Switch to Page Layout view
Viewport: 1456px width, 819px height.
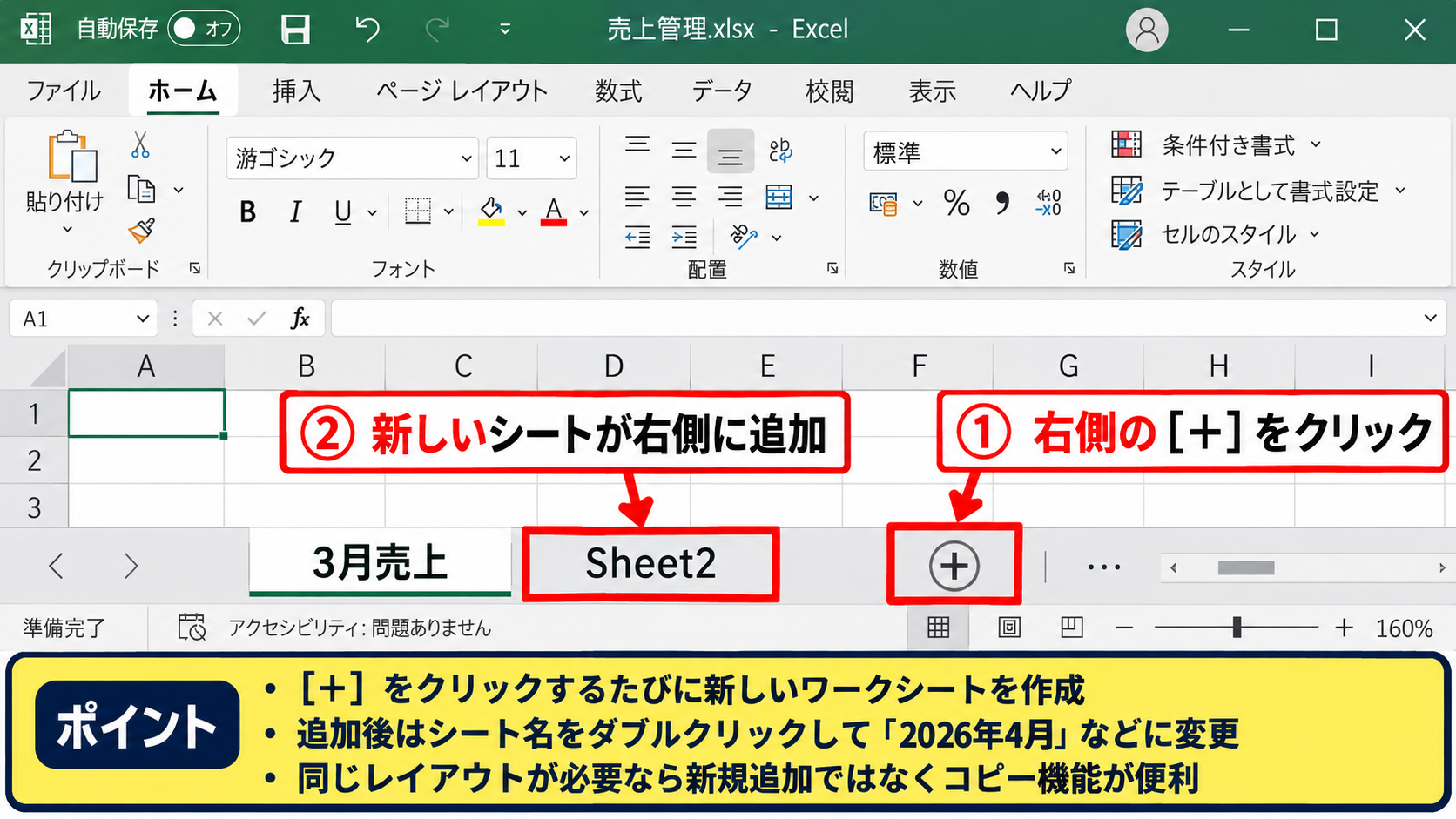click(1009, 628)
